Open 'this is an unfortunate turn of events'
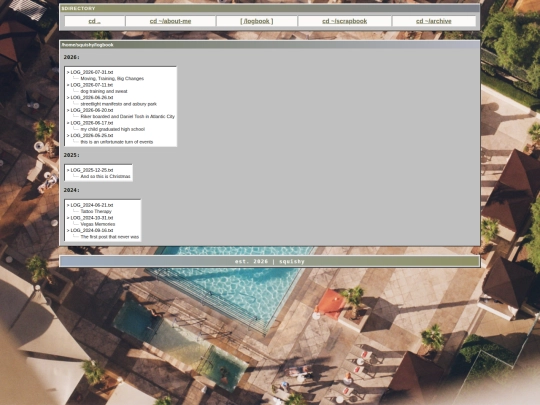 point(117,142)
